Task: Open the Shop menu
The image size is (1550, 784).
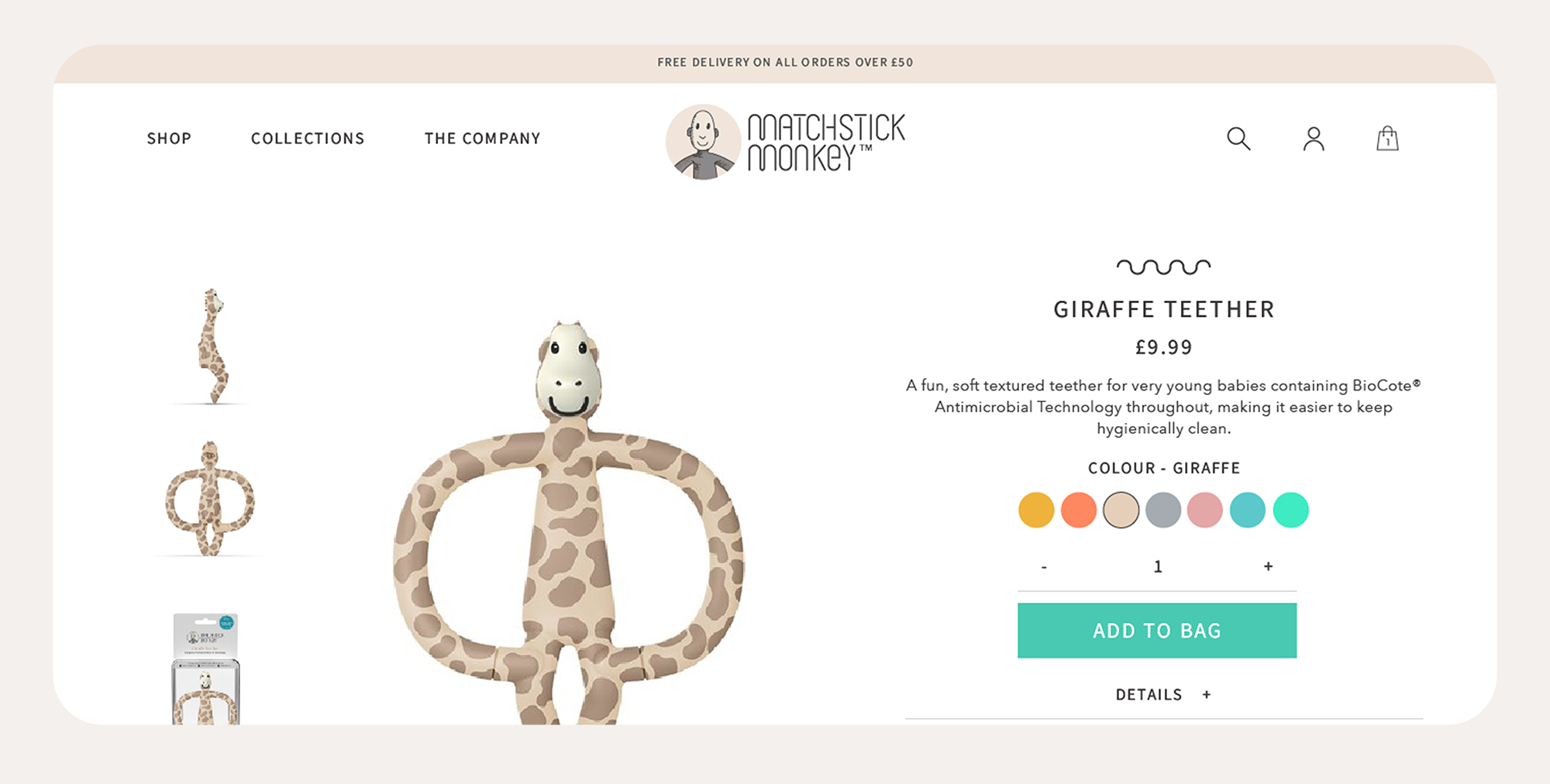Action: point(169,139)
